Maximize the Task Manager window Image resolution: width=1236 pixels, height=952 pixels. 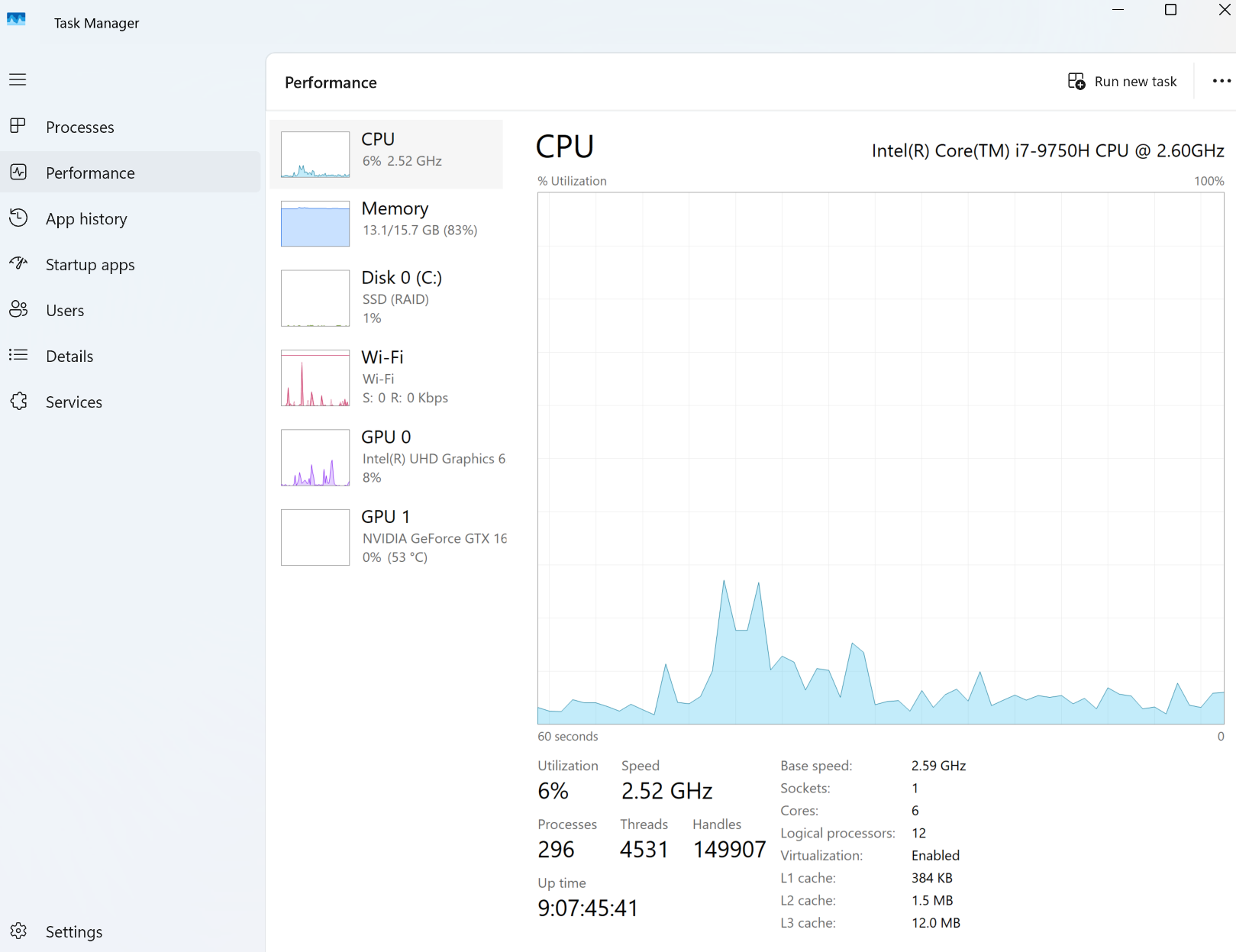pos(1170,10)
